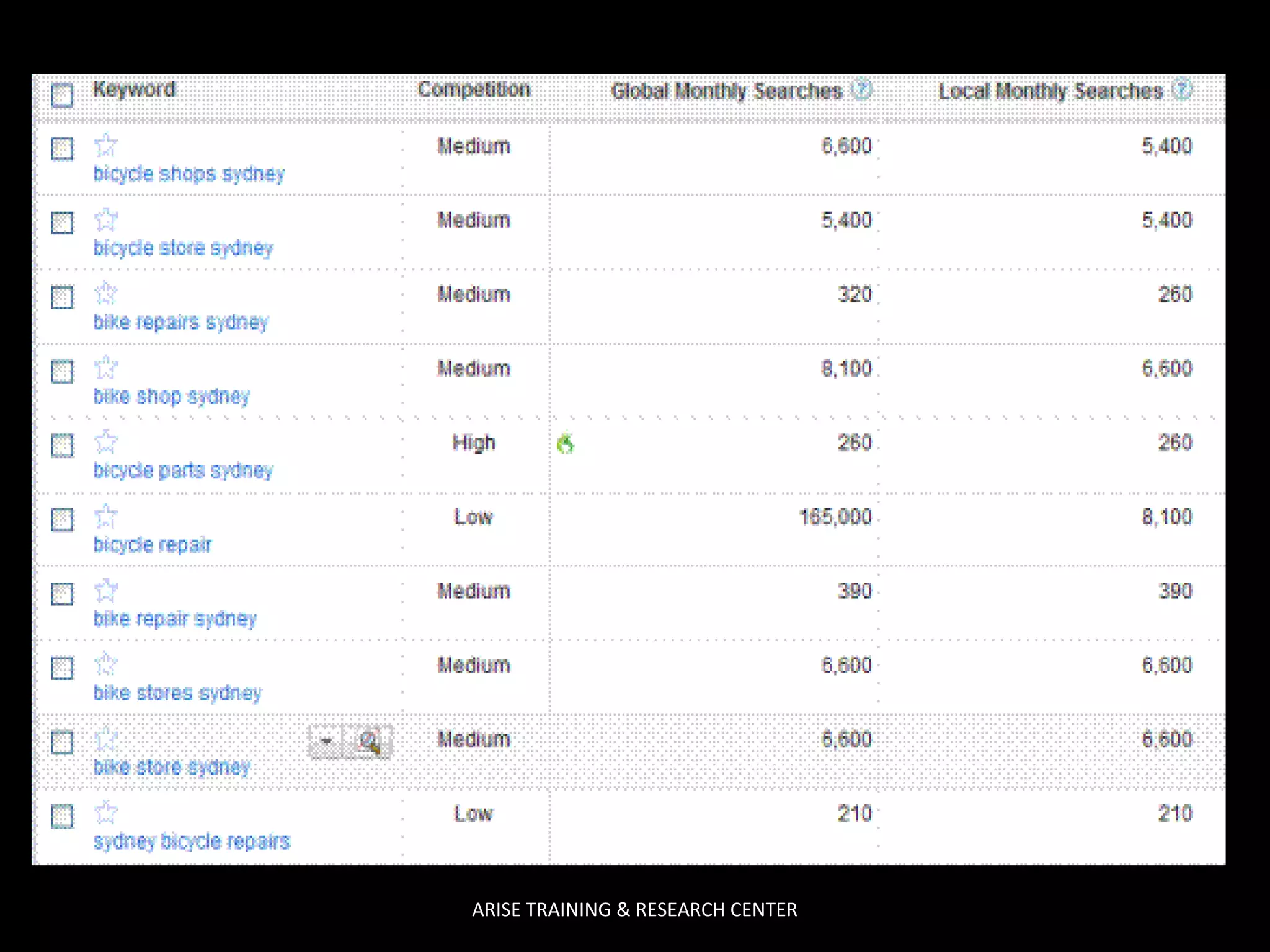The width and height of the screenshot is (1270, 952).
Task: Click magnifier icon beside 'bike store sydney'
Action: point(370,741)
